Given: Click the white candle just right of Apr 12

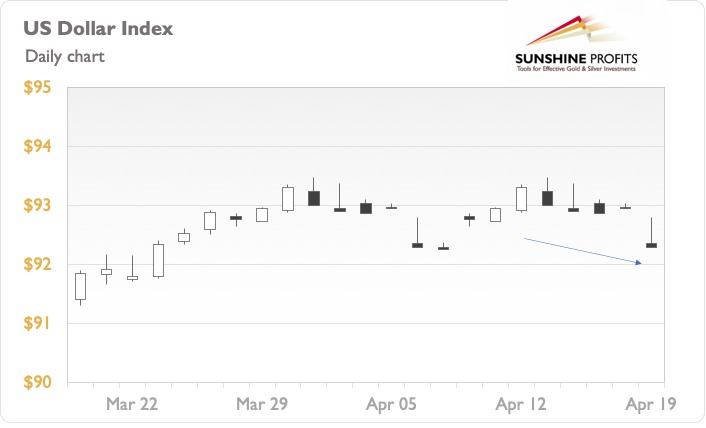Looking at the screenshot, I should 521,198.
